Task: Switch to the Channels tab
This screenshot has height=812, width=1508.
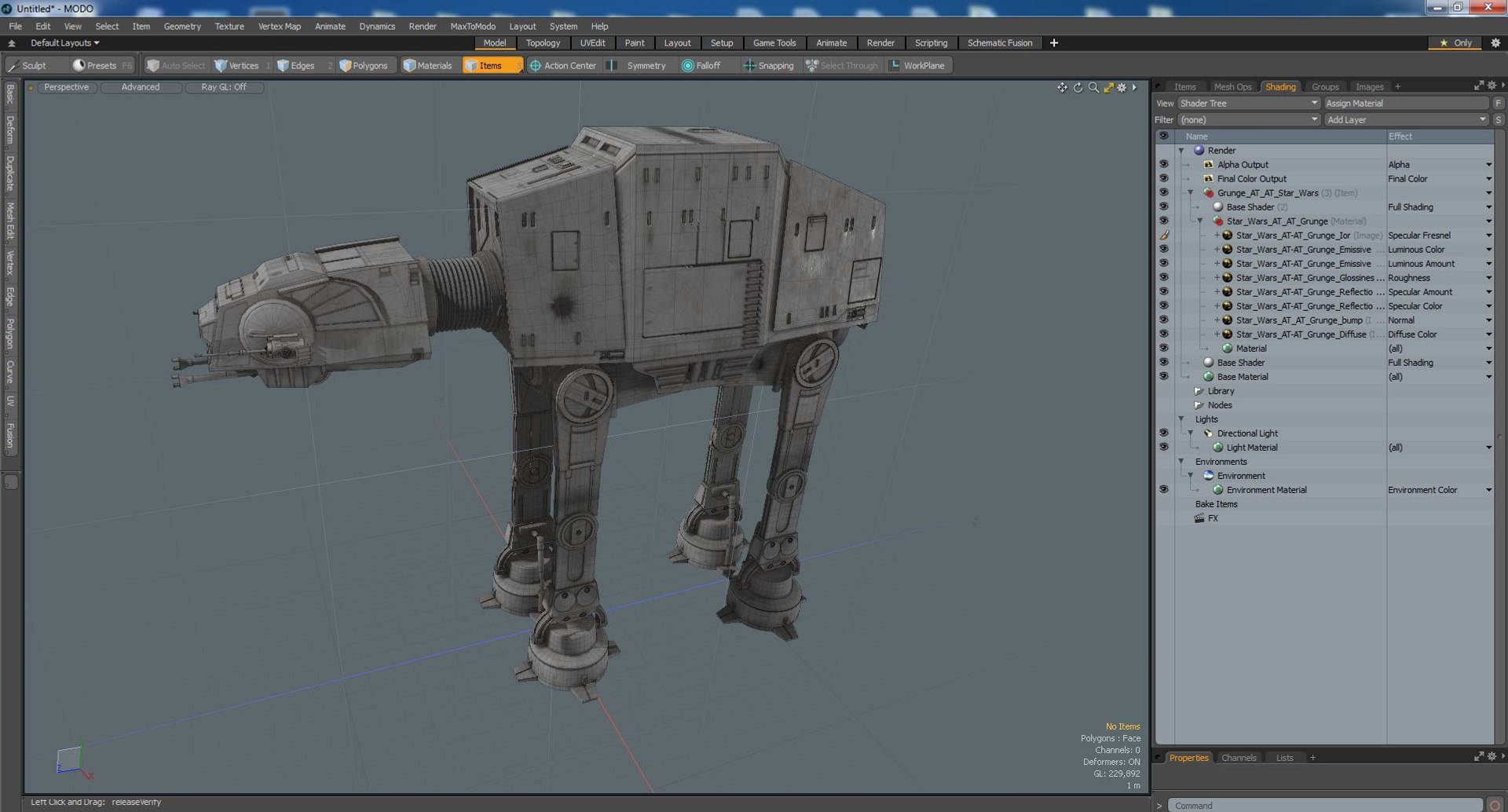Action: pos(1239,758)
